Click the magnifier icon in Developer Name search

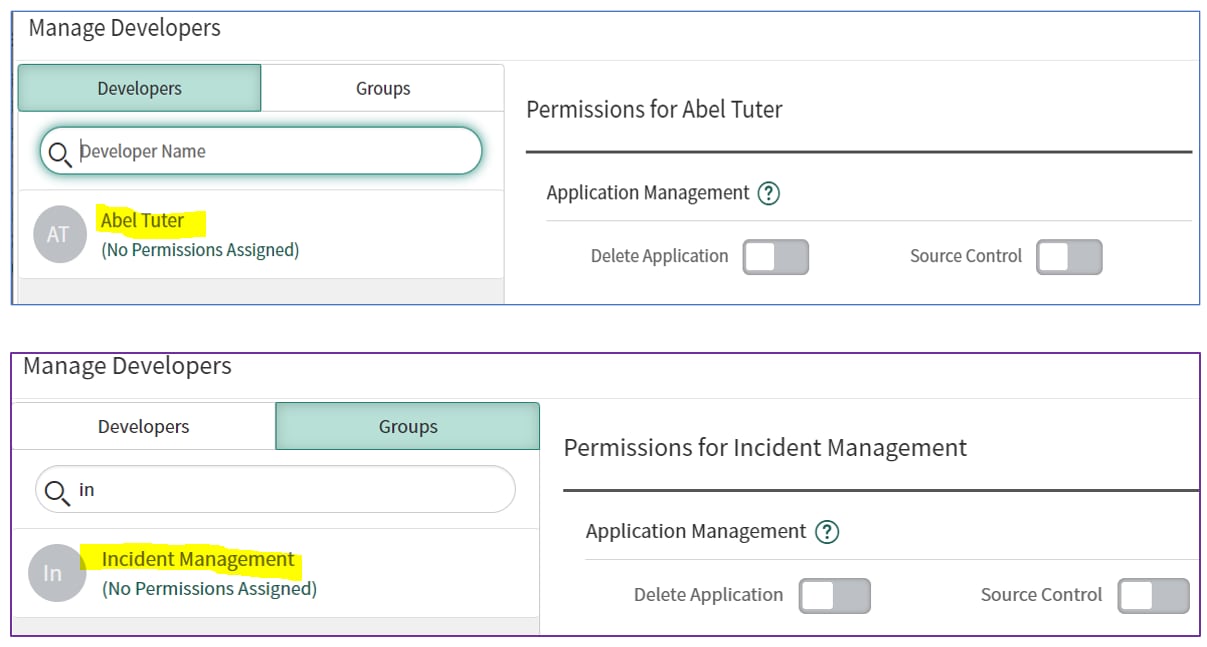[59, 152]
